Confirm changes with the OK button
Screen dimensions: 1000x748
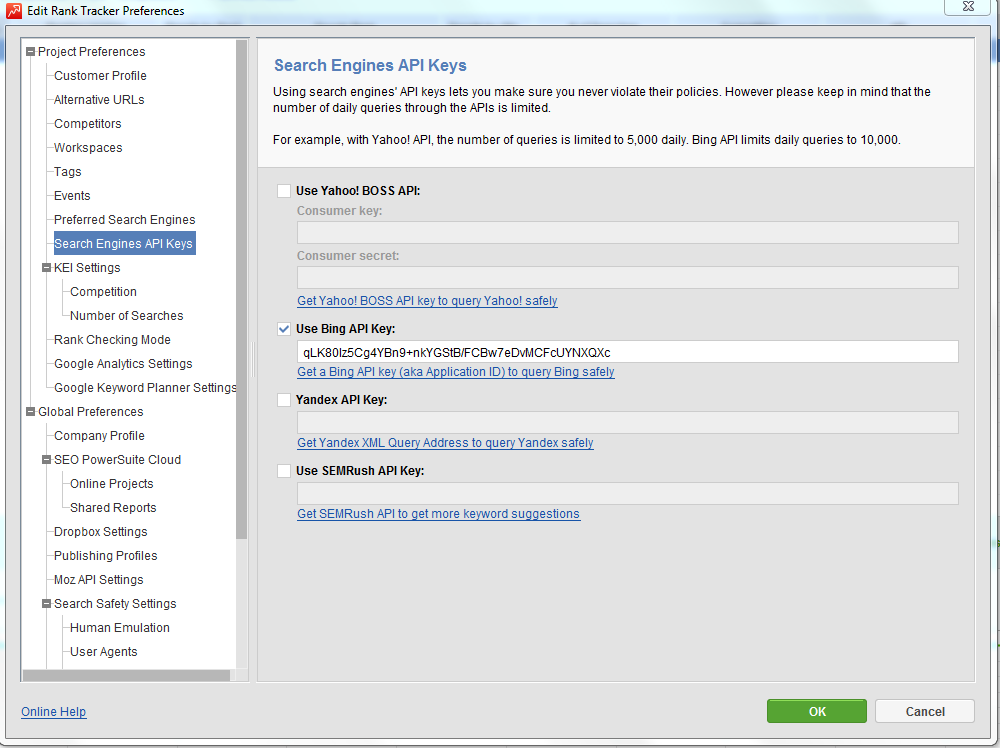[817, 712]
